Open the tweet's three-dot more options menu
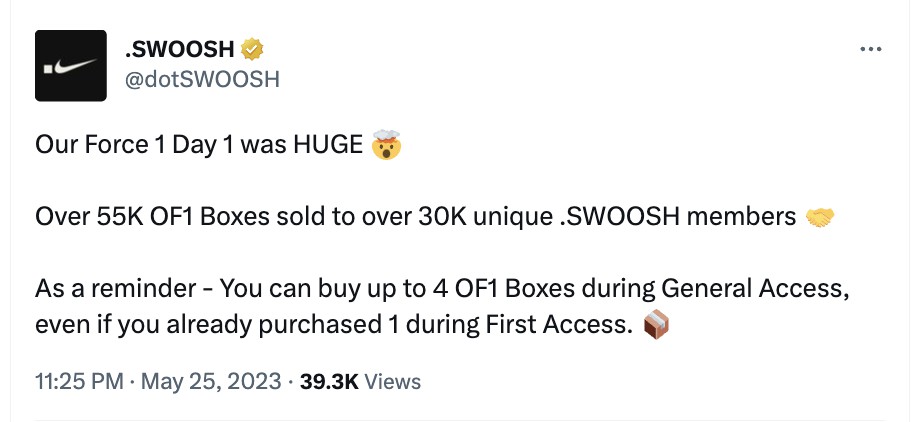Viewport: 914px width, 422px height. click(x=870, y=50)
